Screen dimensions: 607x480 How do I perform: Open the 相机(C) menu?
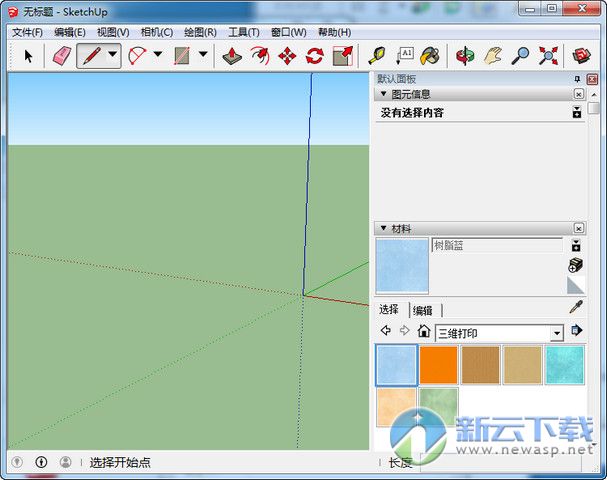click(x=156, y=32)
